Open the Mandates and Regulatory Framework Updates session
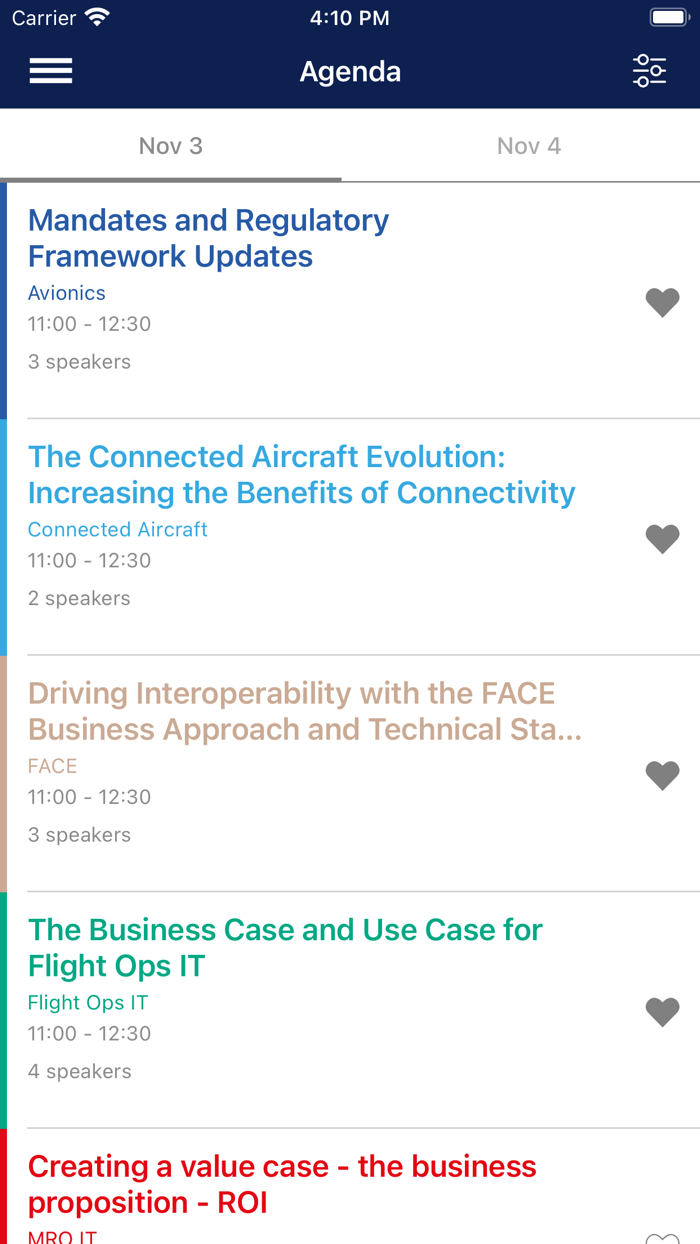 [x=208, y=238]
